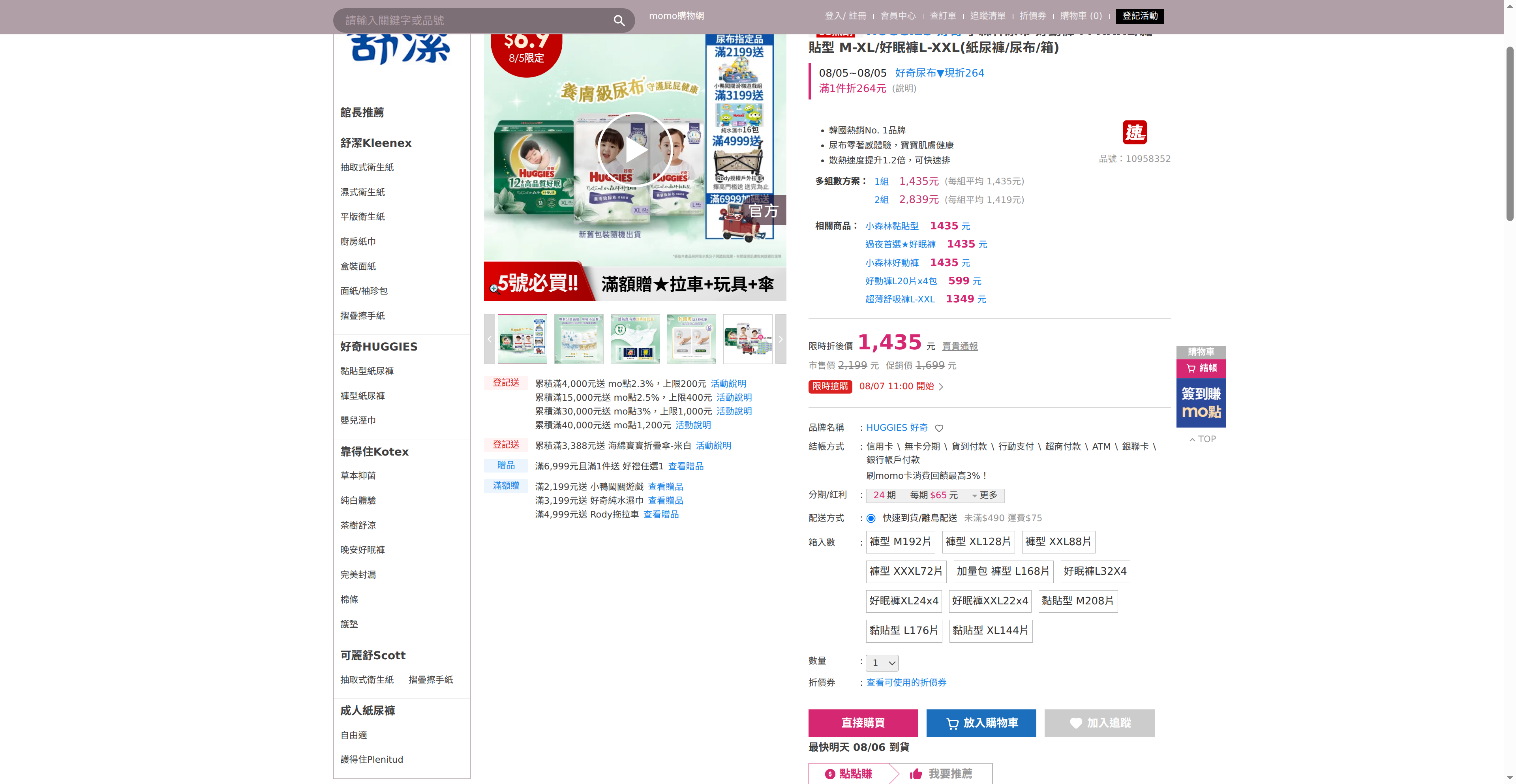Open 登入/註冊 in the top menu
This screenshot has width=1516, height=784.
[x=845, y=16]
